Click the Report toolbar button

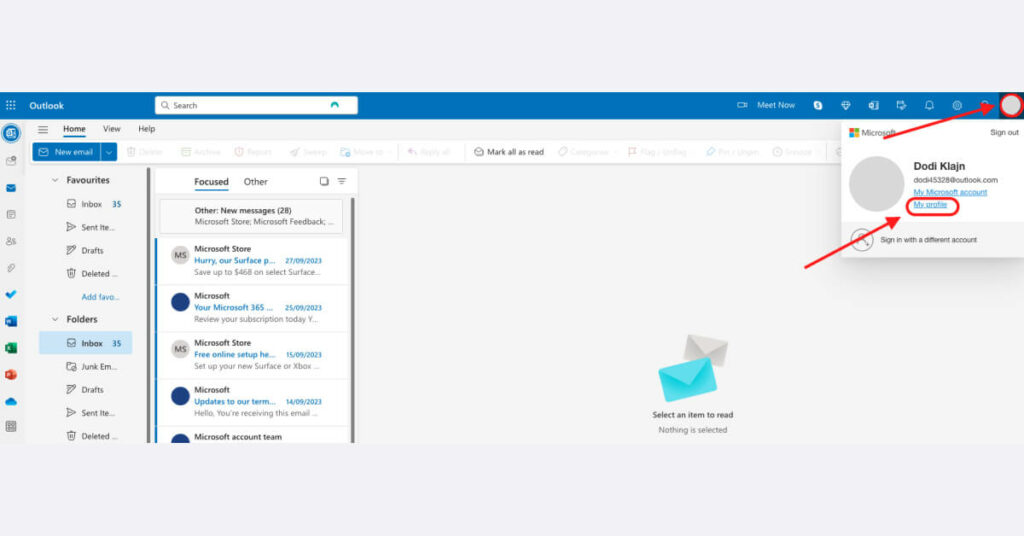(x=253, y=151)
